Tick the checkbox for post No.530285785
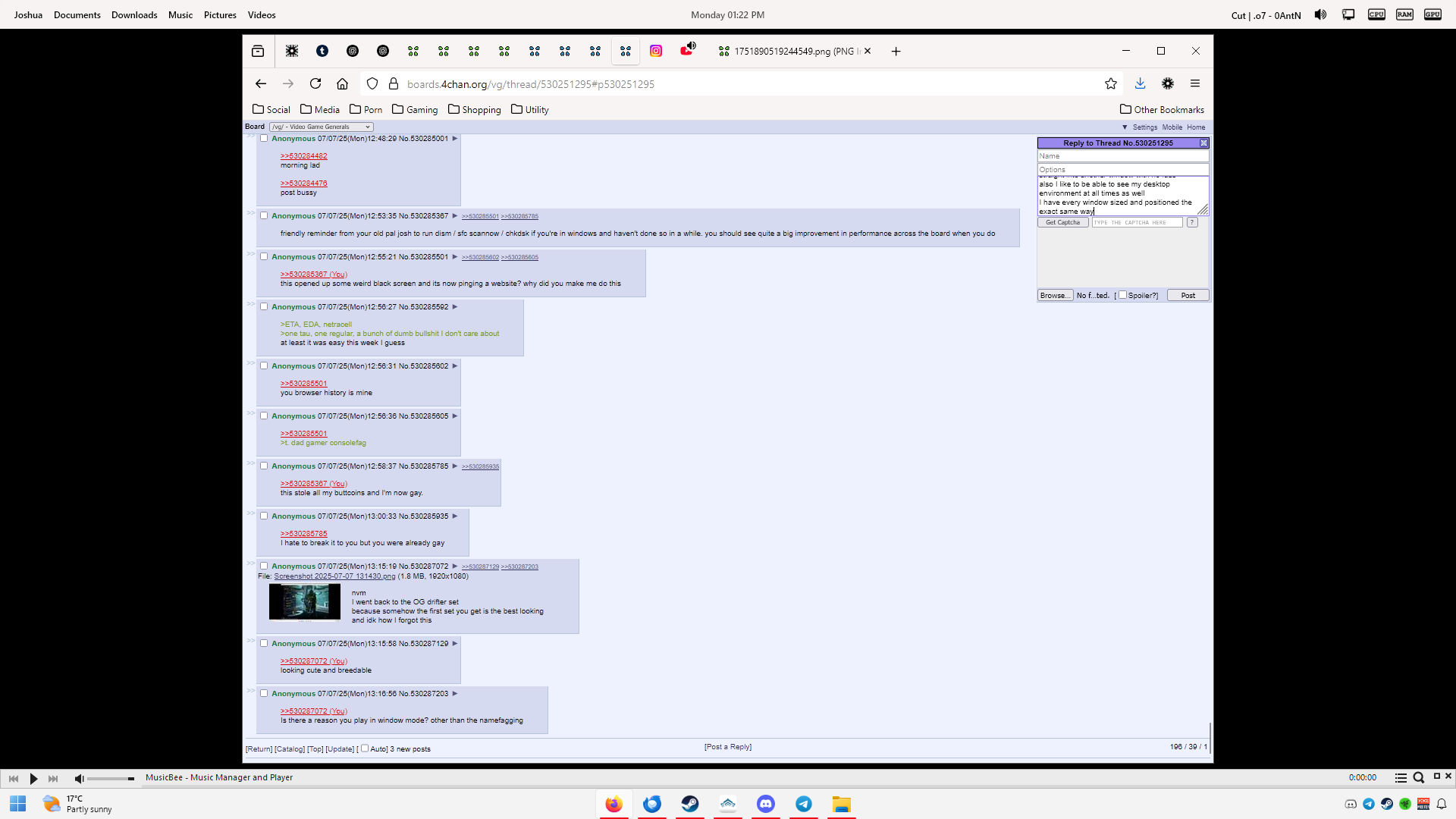The height and width of the screenshot is (819, 1456). point(264,466)
